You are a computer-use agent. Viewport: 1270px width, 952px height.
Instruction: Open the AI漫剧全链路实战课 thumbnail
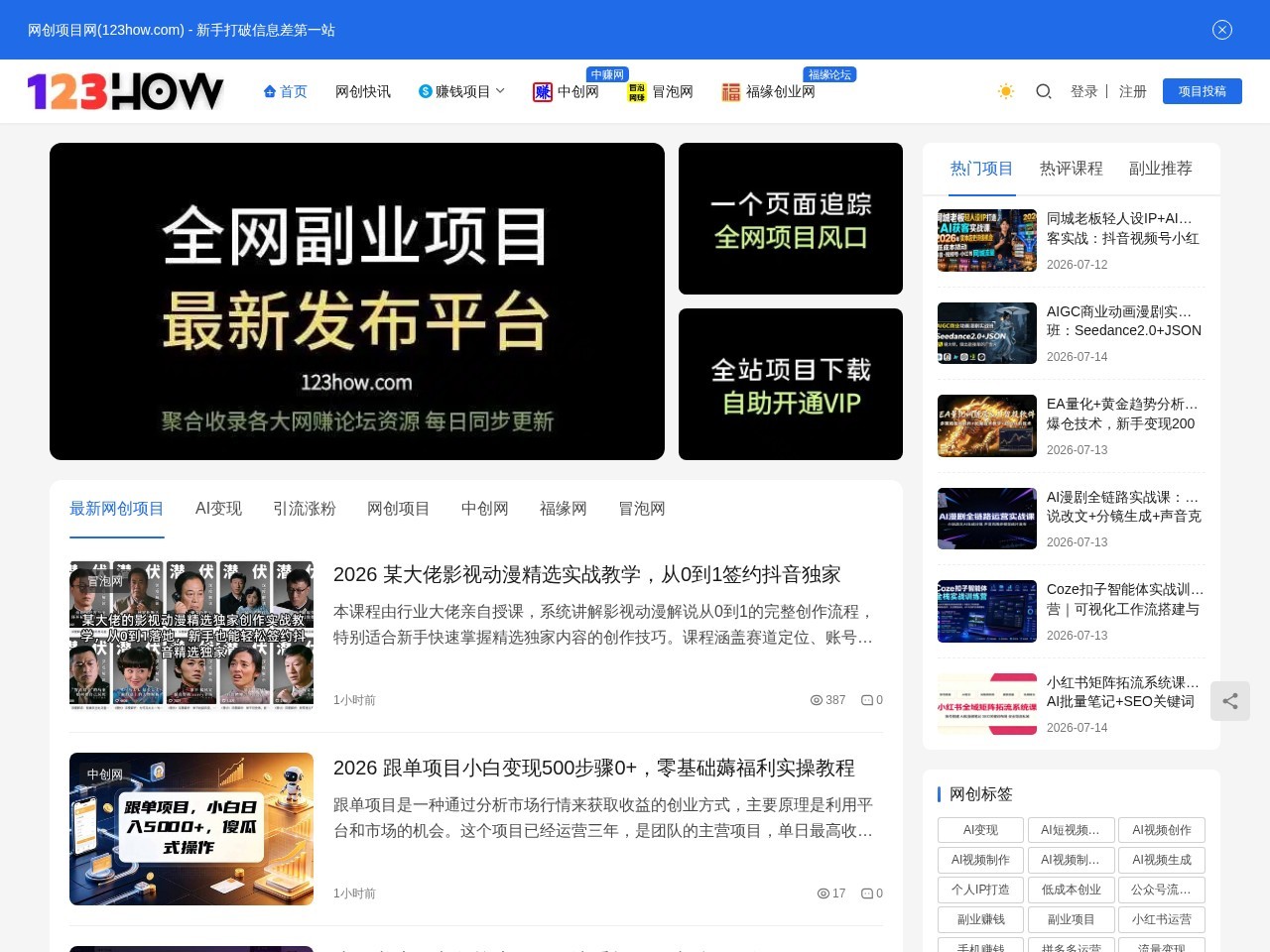(987, 519)
